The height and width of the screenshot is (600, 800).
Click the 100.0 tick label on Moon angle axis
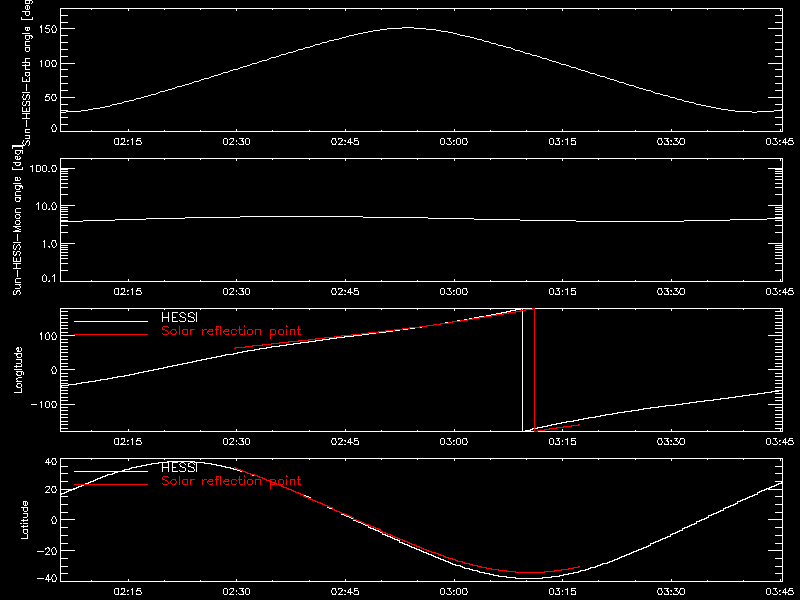43,169
